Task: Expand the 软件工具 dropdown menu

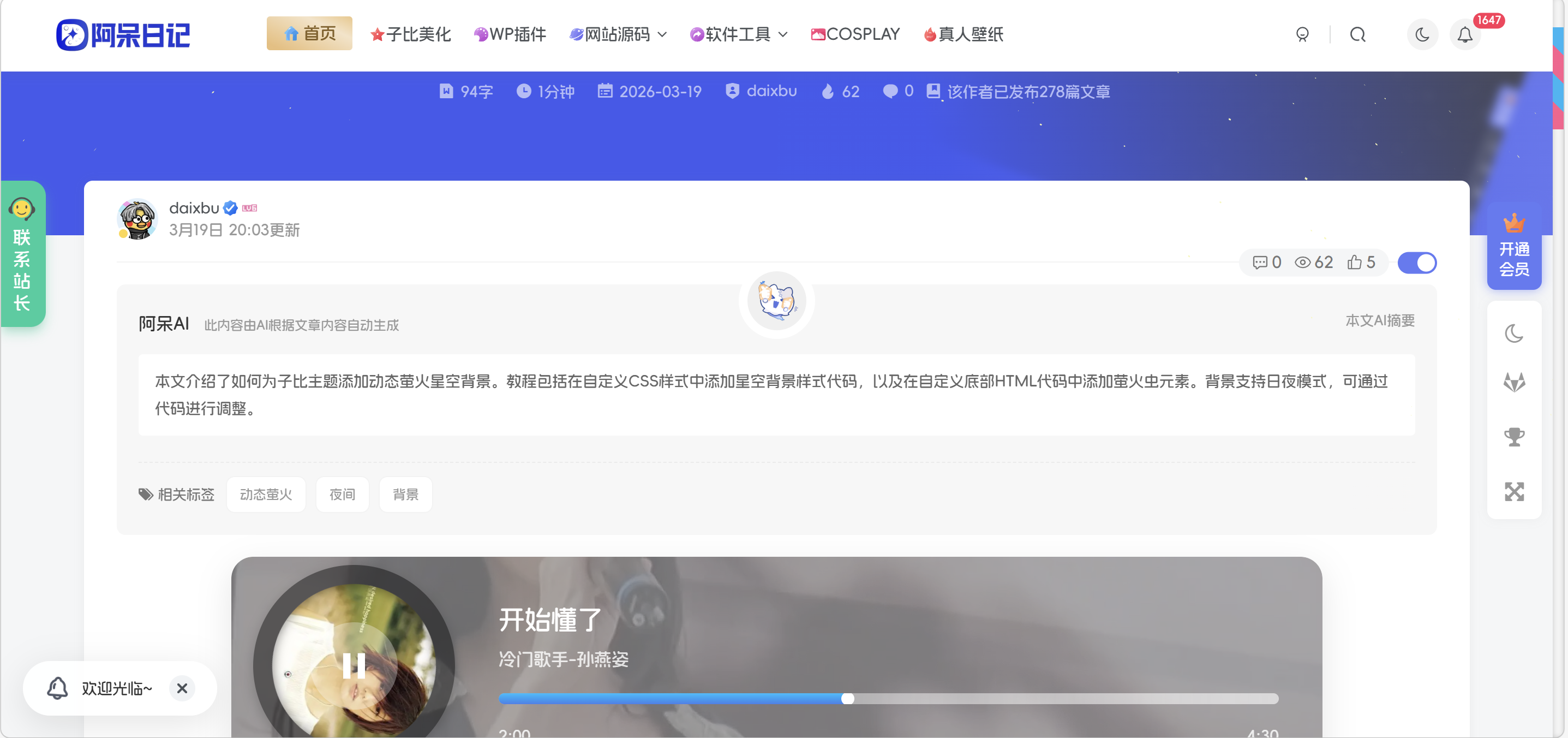Action: pyautogui.click(x=737, y=35)
